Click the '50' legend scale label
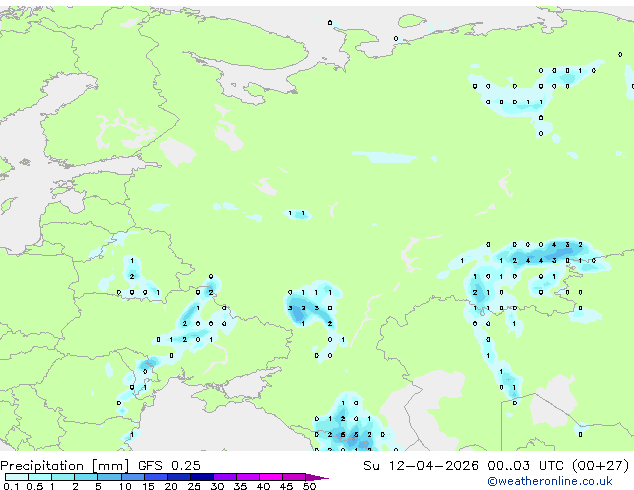The width and height of the screenshot is (634, 490). coord(309,486)
